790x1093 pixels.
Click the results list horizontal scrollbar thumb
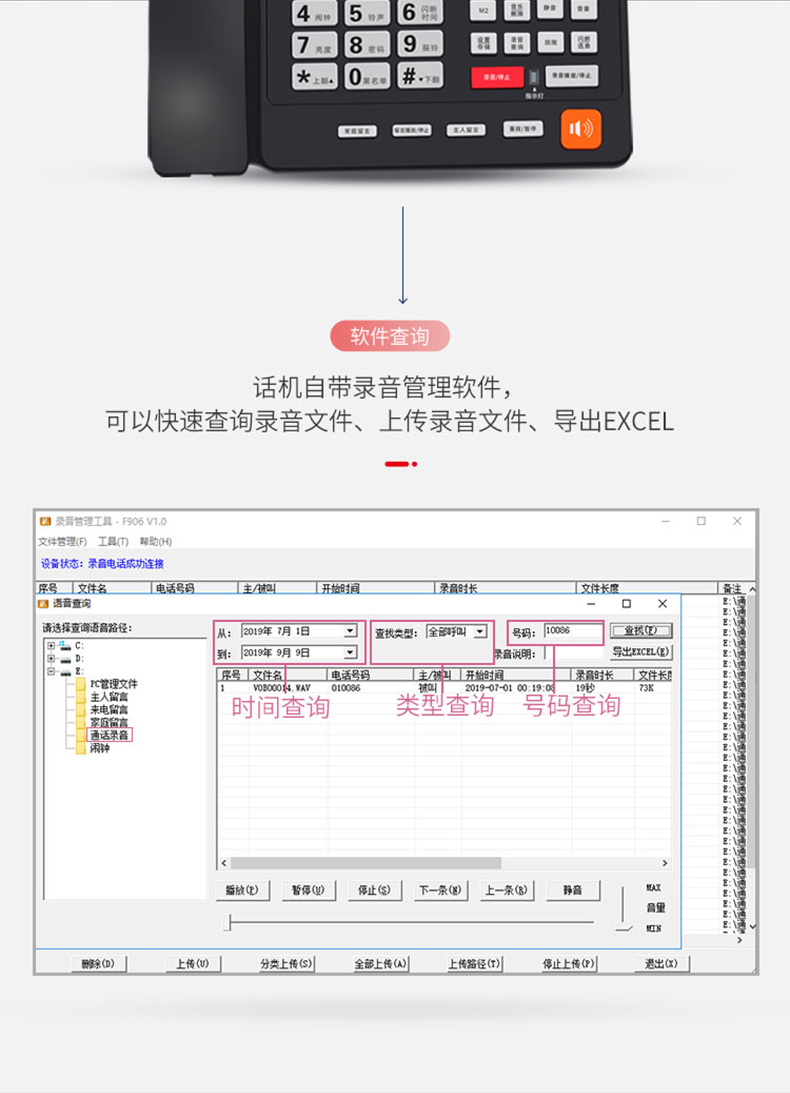pyautogui.click(x=365, y=863)
